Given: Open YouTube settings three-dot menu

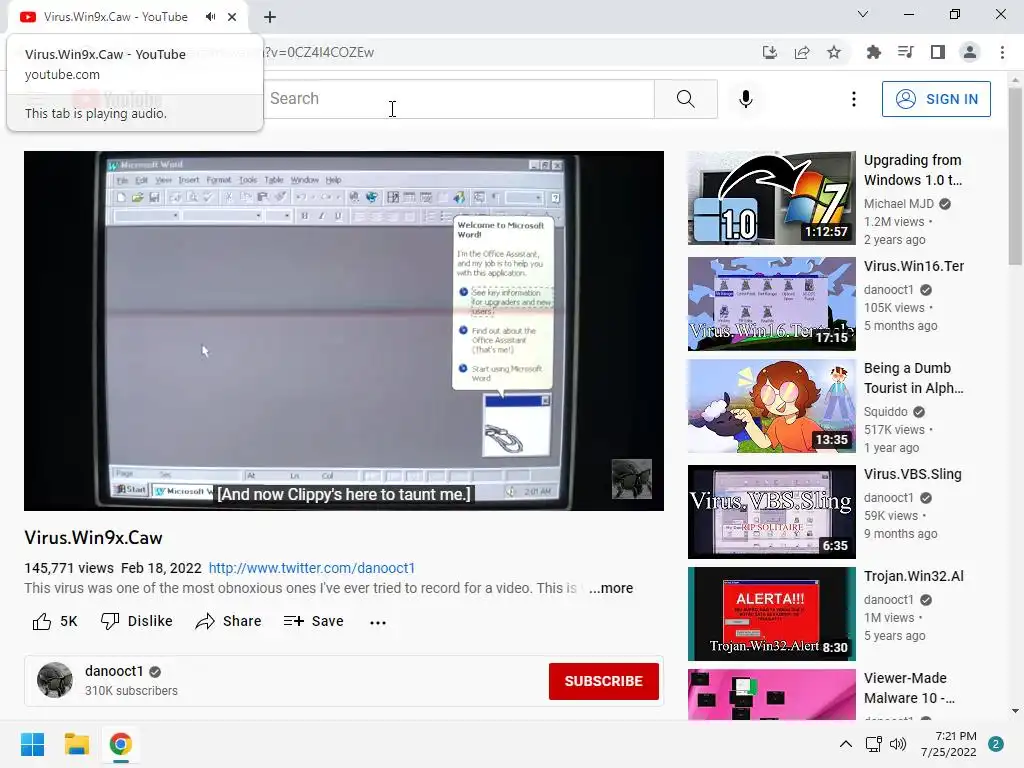Looking at the screenshot, I should [854, 99].
